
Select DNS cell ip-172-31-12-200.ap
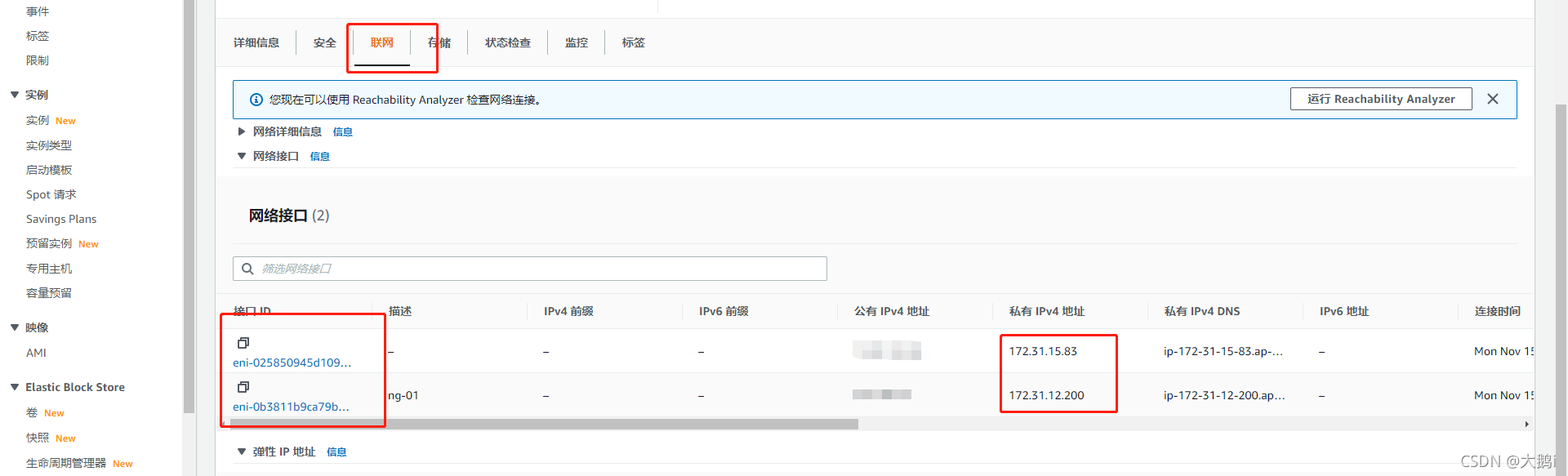click(1224, 395)
